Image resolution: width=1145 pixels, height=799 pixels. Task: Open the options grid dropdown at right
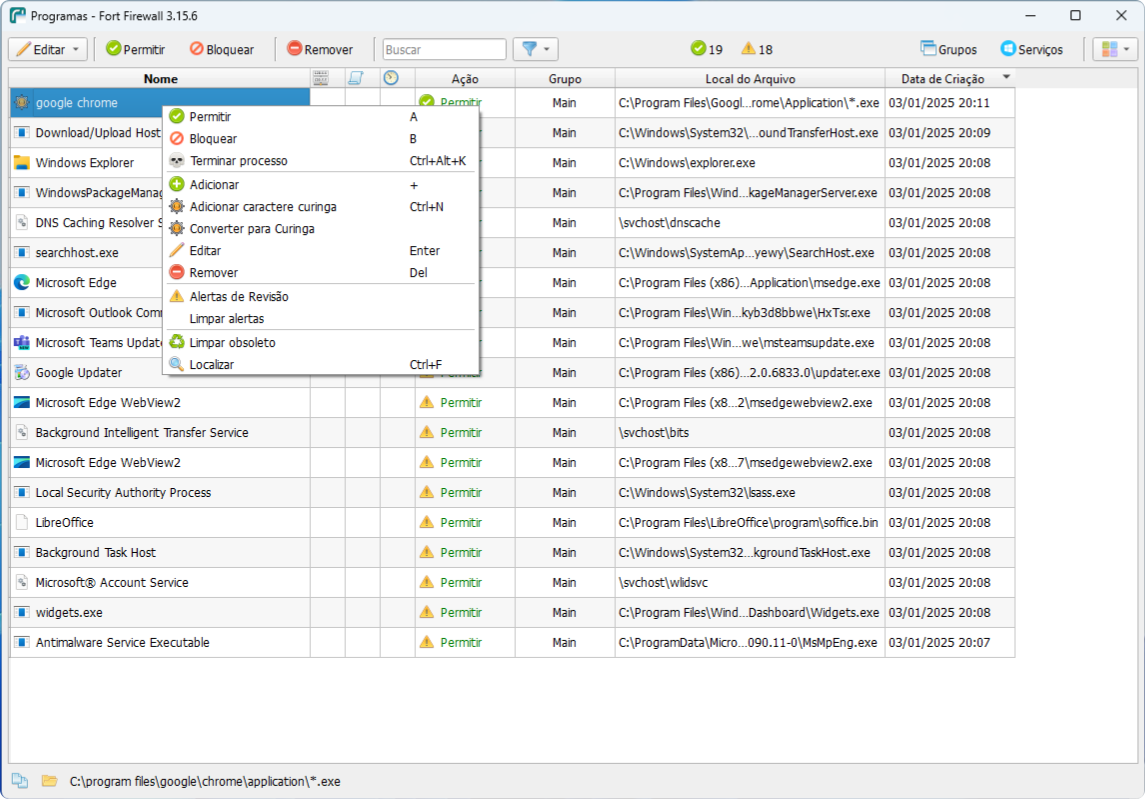tap(1115, 50)
